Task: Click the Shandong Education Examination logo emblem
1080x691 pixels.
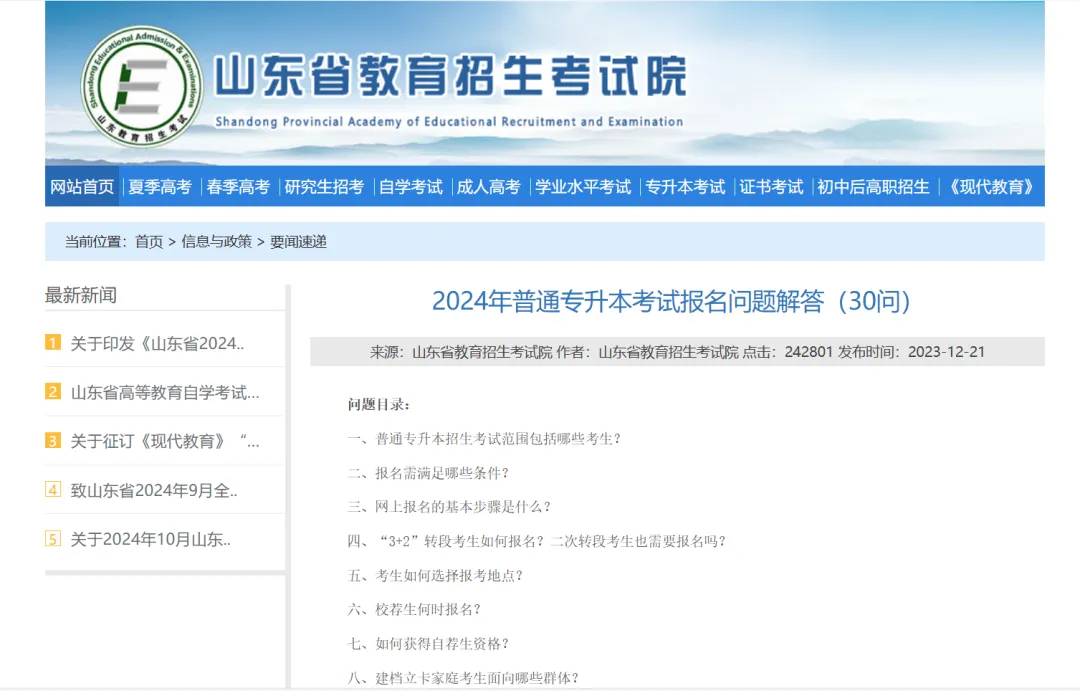Action: 142,86
